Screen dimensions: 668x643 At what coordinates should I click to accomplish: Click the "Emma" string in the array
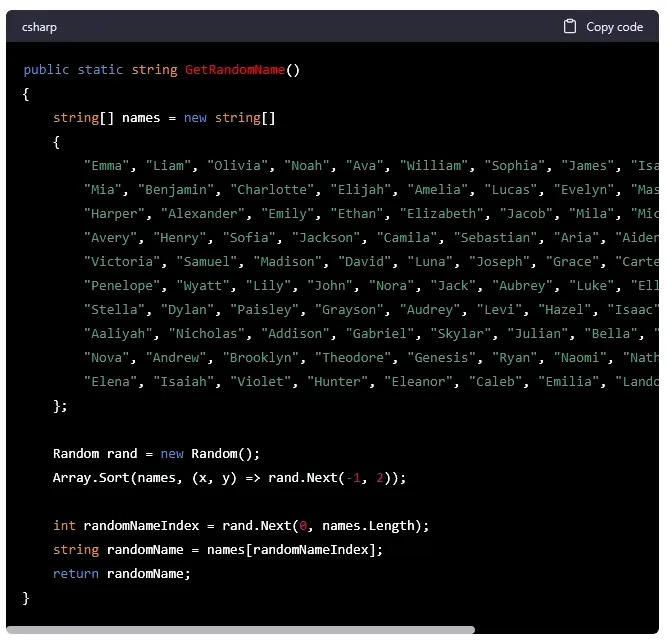(x=107, y=166)
